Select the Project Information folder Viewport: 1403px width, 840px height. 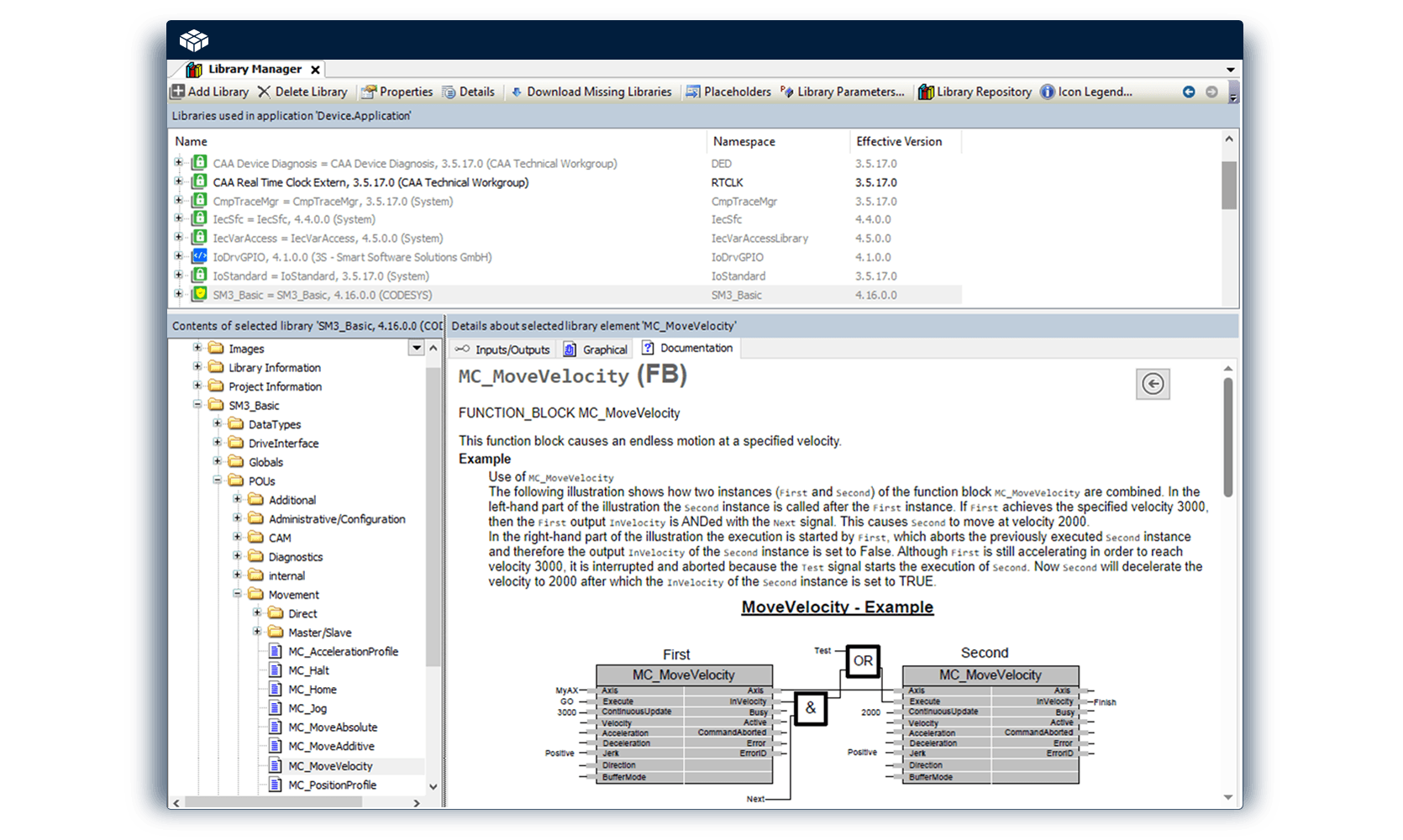point(275,386)
